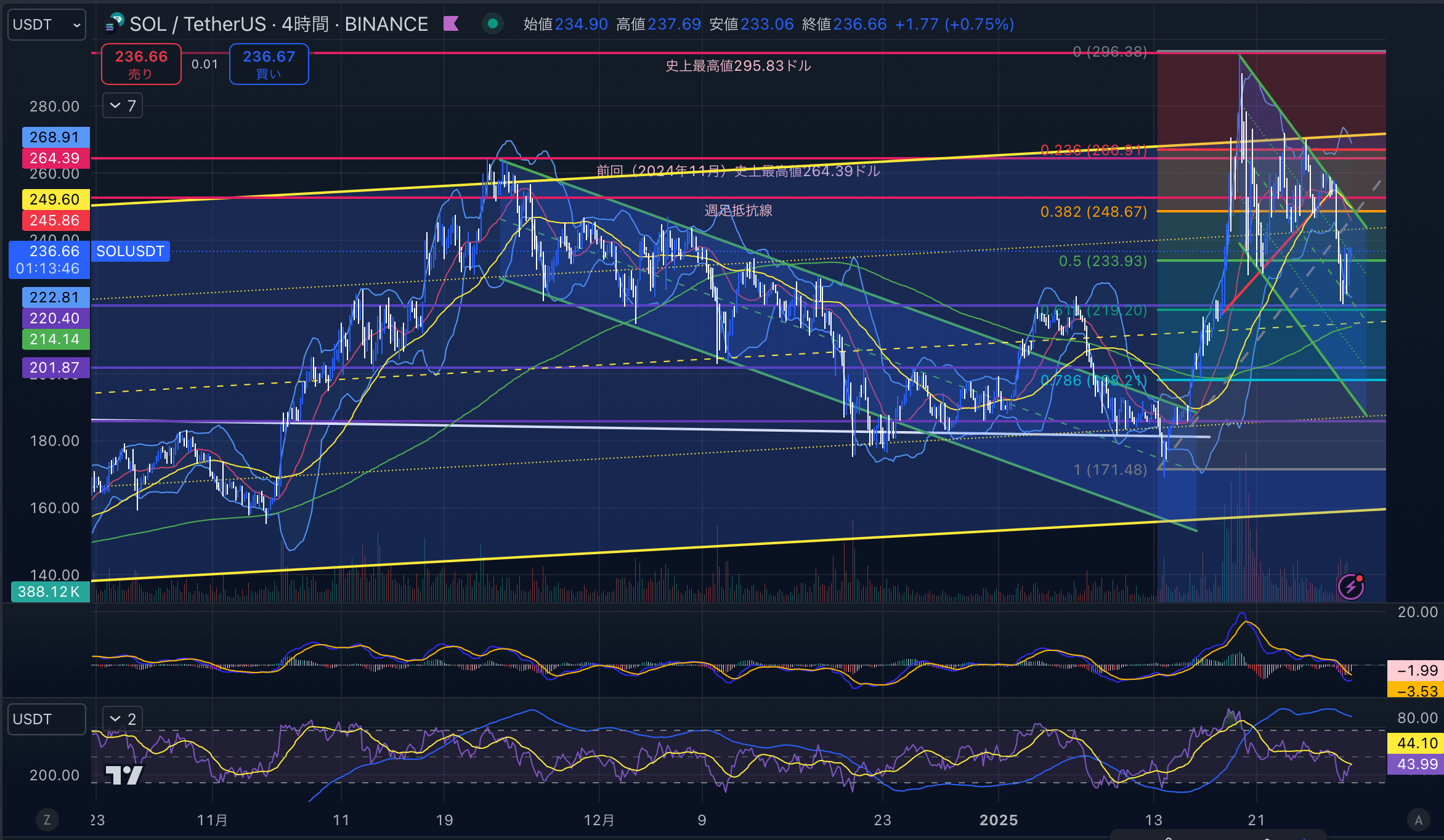Viewport: 1444px width, 840px height.
Task: Click the -1.99 MACD value label
Action: [1416, 670]
